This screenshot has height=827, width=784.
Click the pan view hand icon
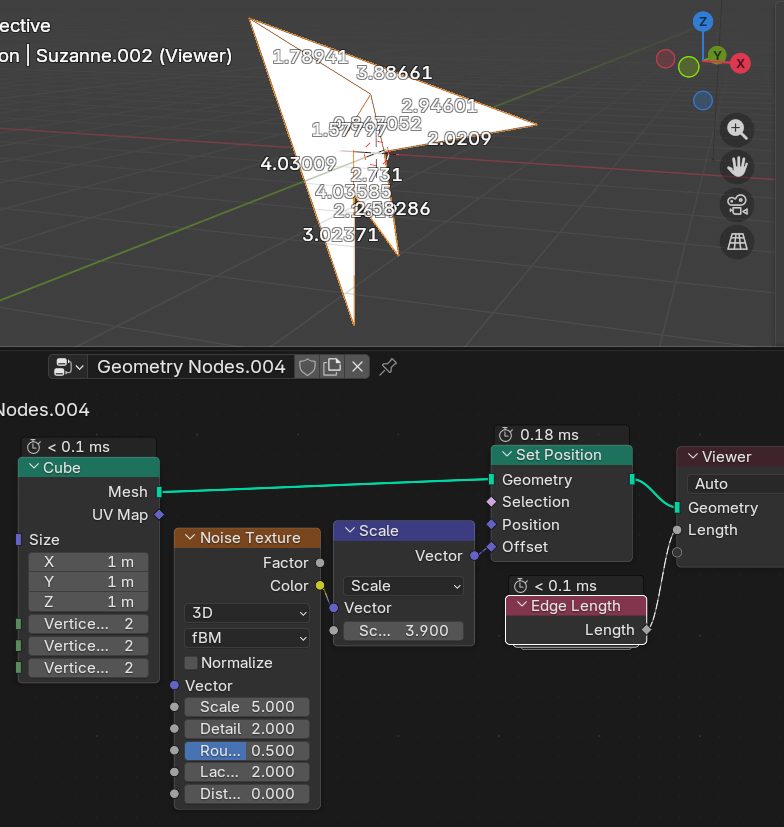pyautogui.click(x=737, y=166)
